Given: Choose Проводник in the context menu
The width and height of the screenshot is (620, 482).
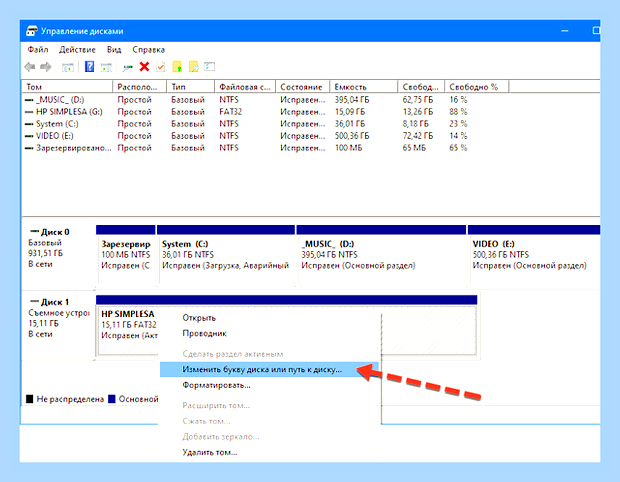Looking at the screenshot, I should coord(270,333).
